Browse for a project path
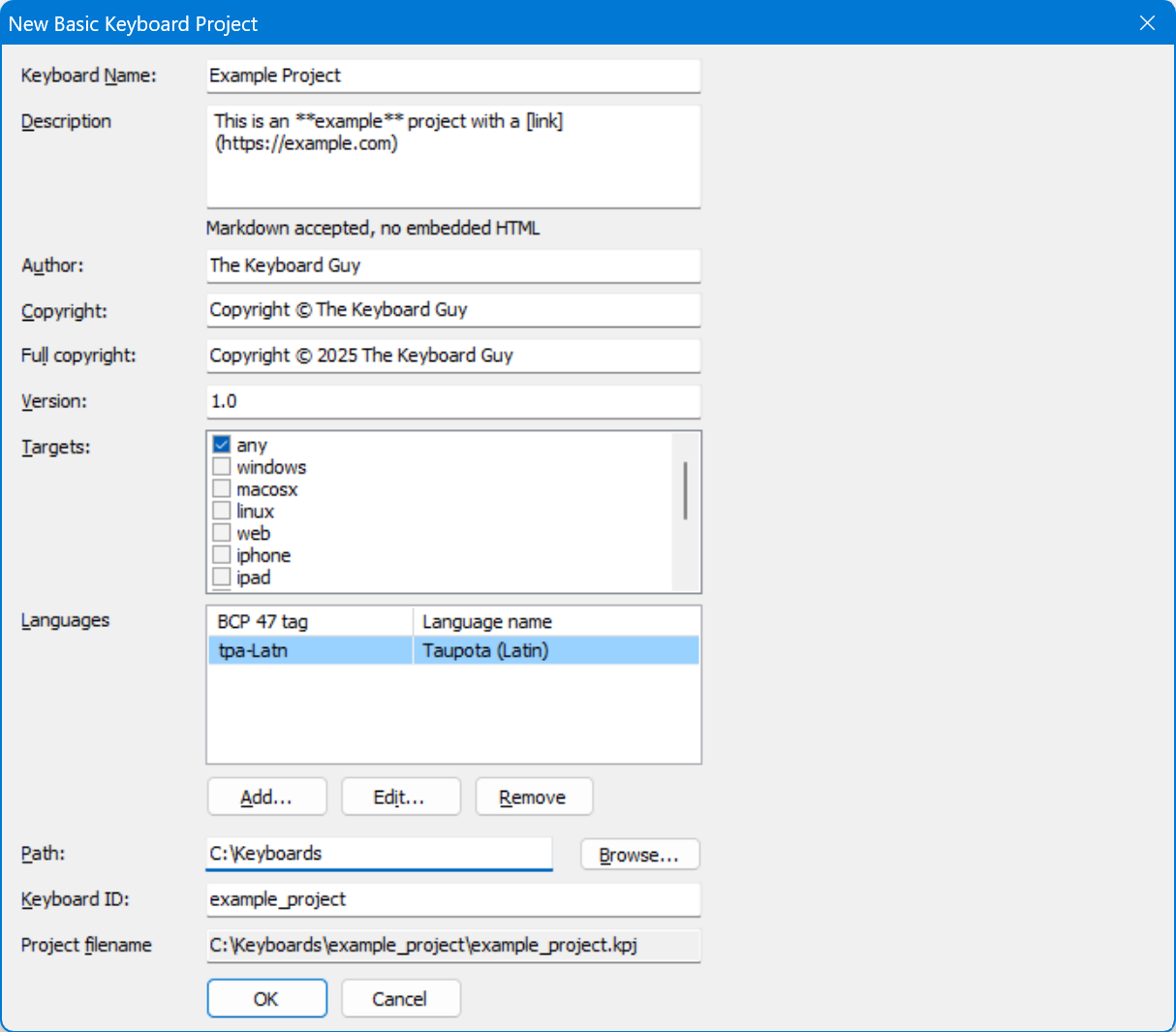This screenshot has width=1176, height=1032. [639, 855]
